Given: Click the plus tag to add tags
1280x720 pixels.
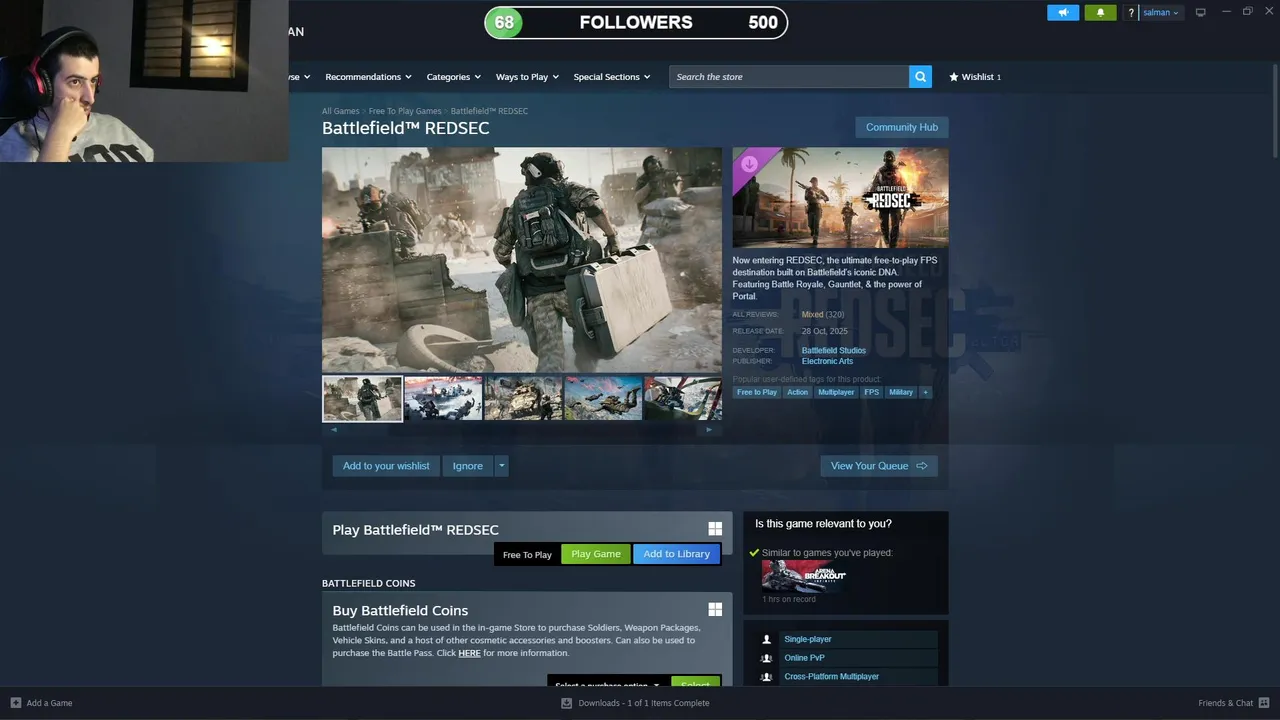Looking at the screenshot, I should (925, 392).
